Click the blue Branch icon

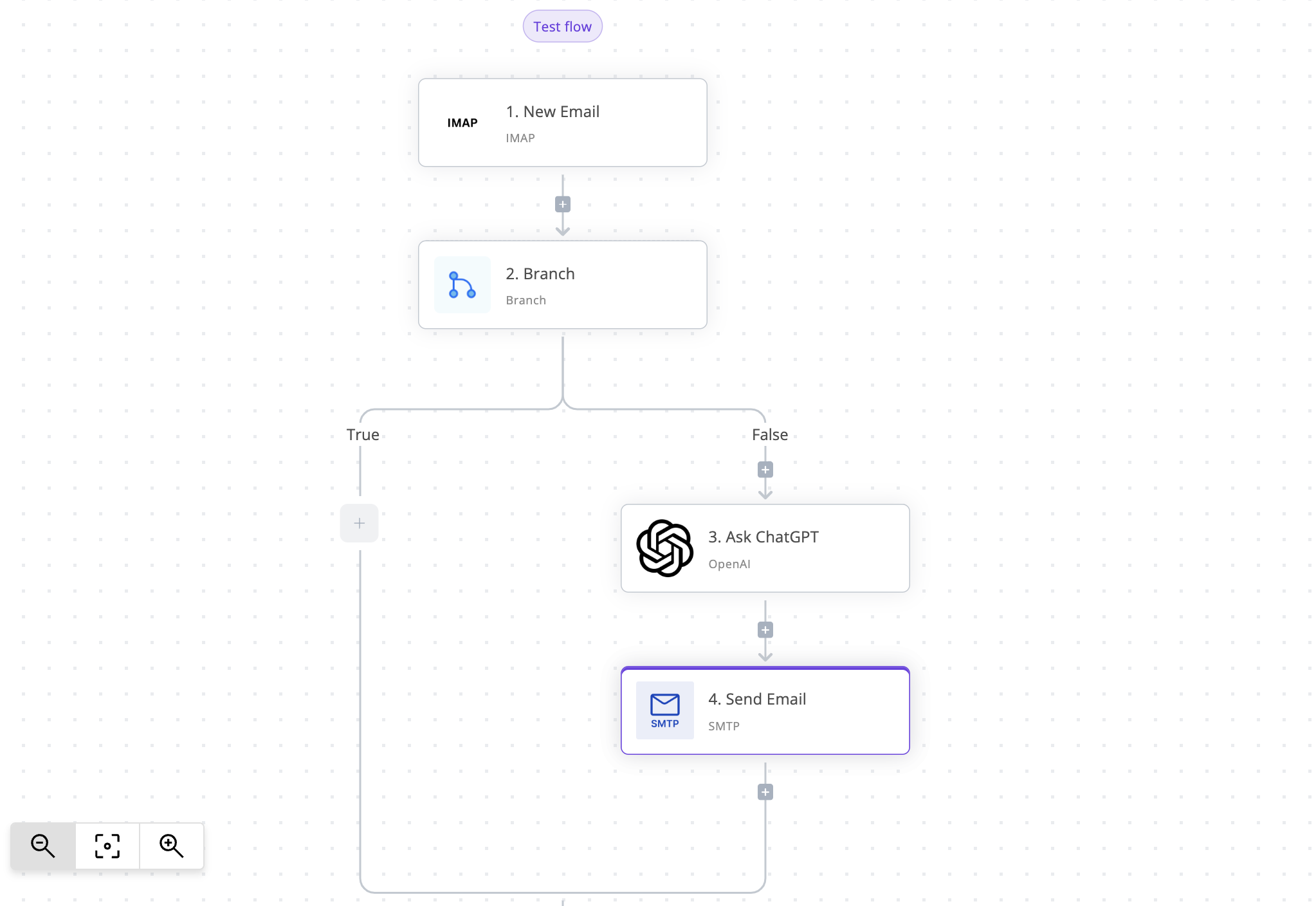pyautogui.click(x=462, y=285)
